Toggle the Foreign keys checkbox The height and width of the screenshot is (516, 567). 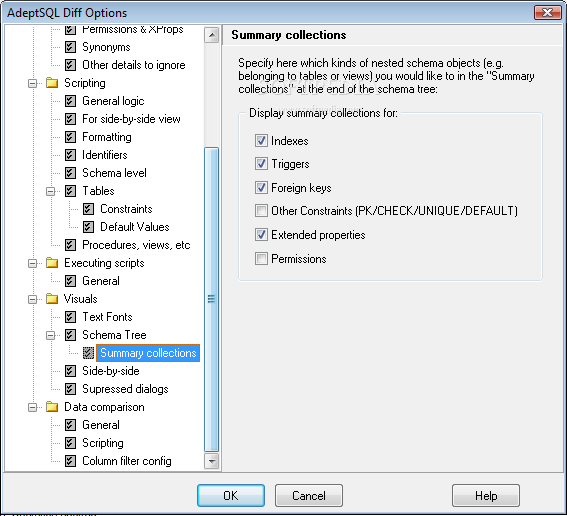261,188
